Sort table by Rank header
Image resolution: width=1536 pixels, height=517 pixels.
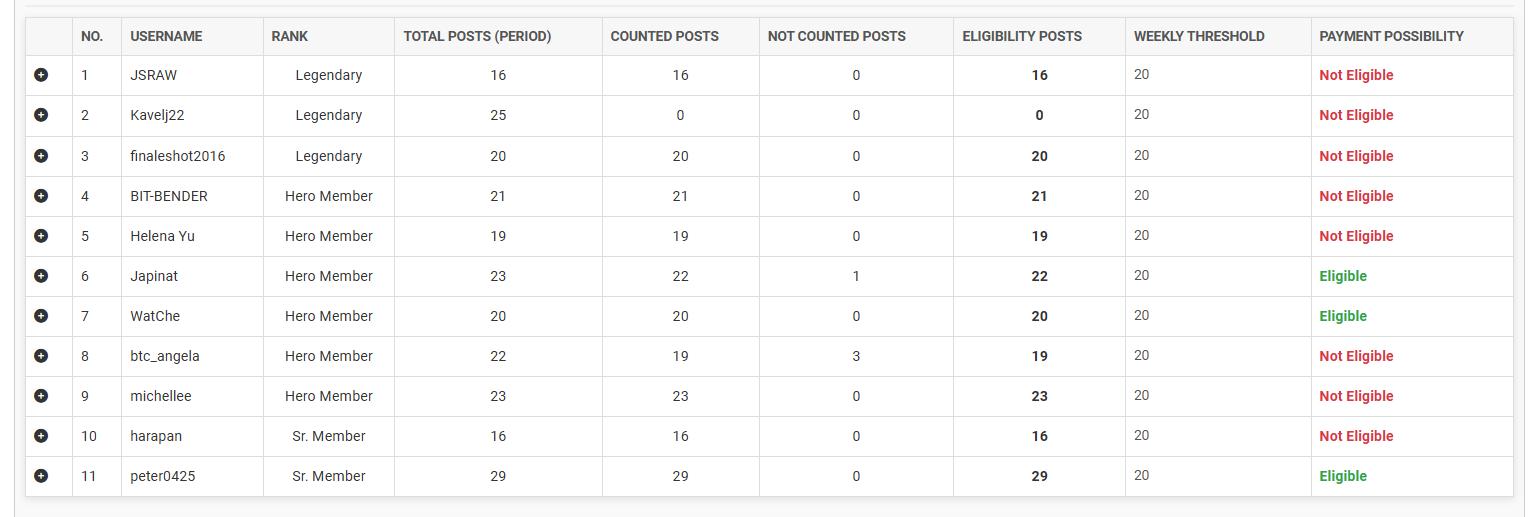click(x=328, y=36)
